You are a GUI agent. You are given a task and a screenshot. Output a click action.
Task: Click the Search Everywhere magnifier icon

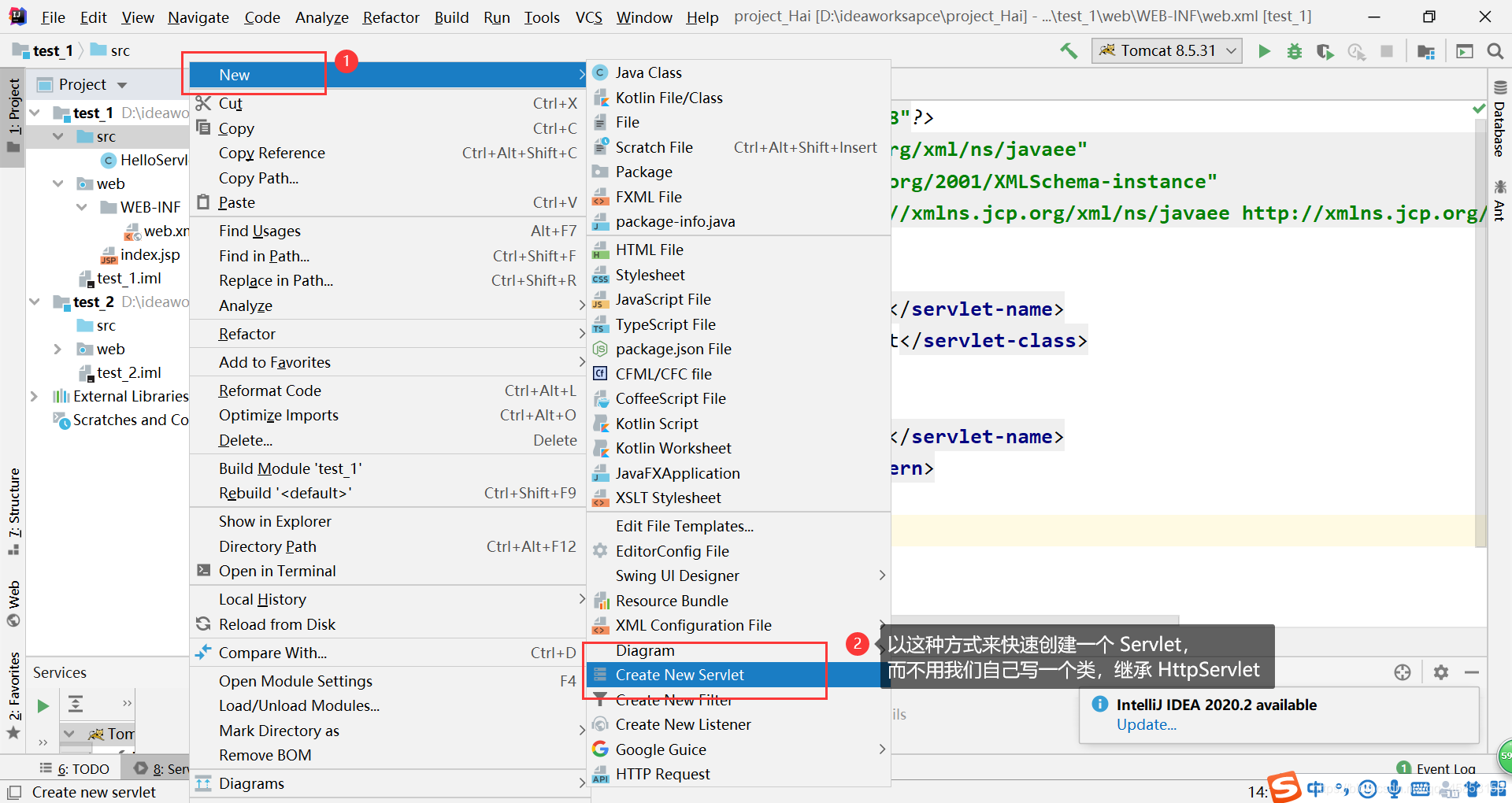[x=1495, y=51]
